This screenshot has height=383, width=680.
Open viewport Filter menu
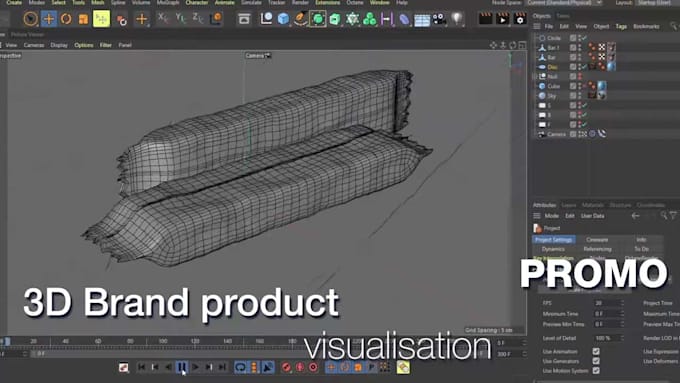point(105,45)
